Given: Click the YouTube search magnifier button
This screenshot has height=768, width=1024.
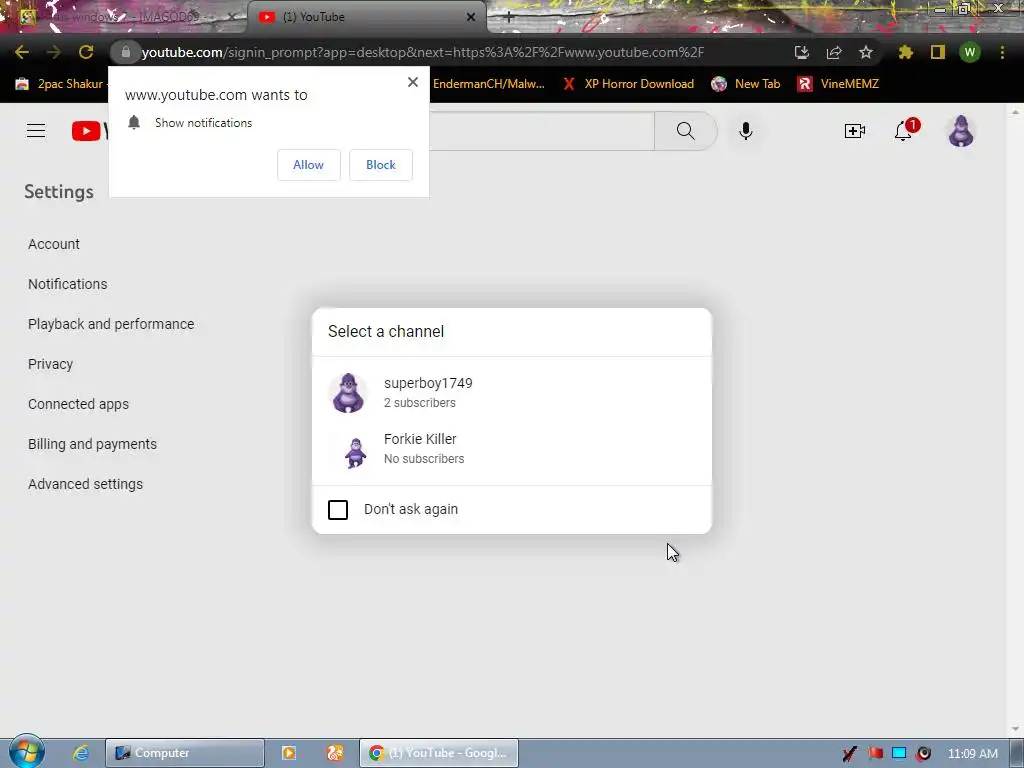Looking at the screenshot, I should coord(686,131).
